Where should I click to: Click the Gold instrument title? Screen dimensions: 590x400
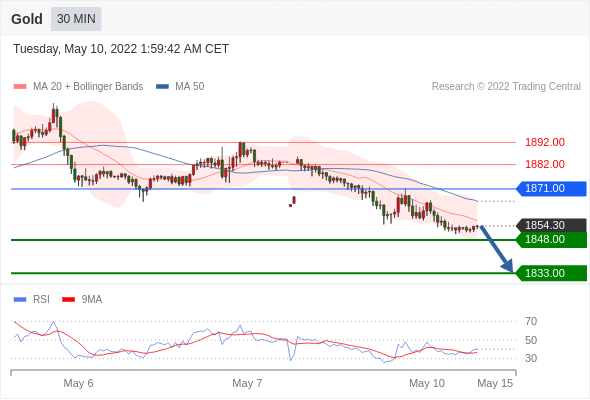point(27,19)
